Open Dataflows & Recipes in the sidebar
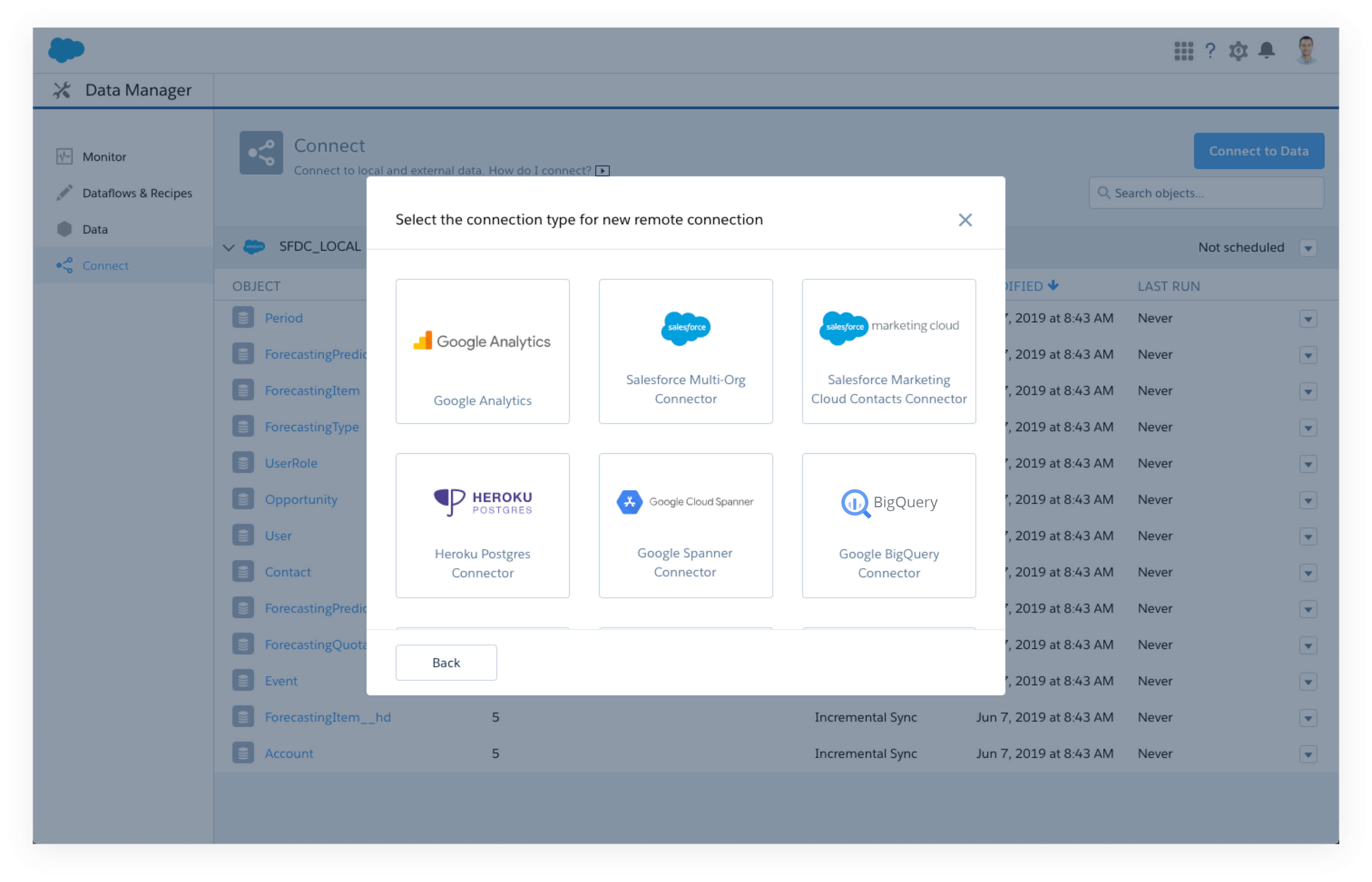Screen dimensions: 1372x882 click(x=137, y=193)
